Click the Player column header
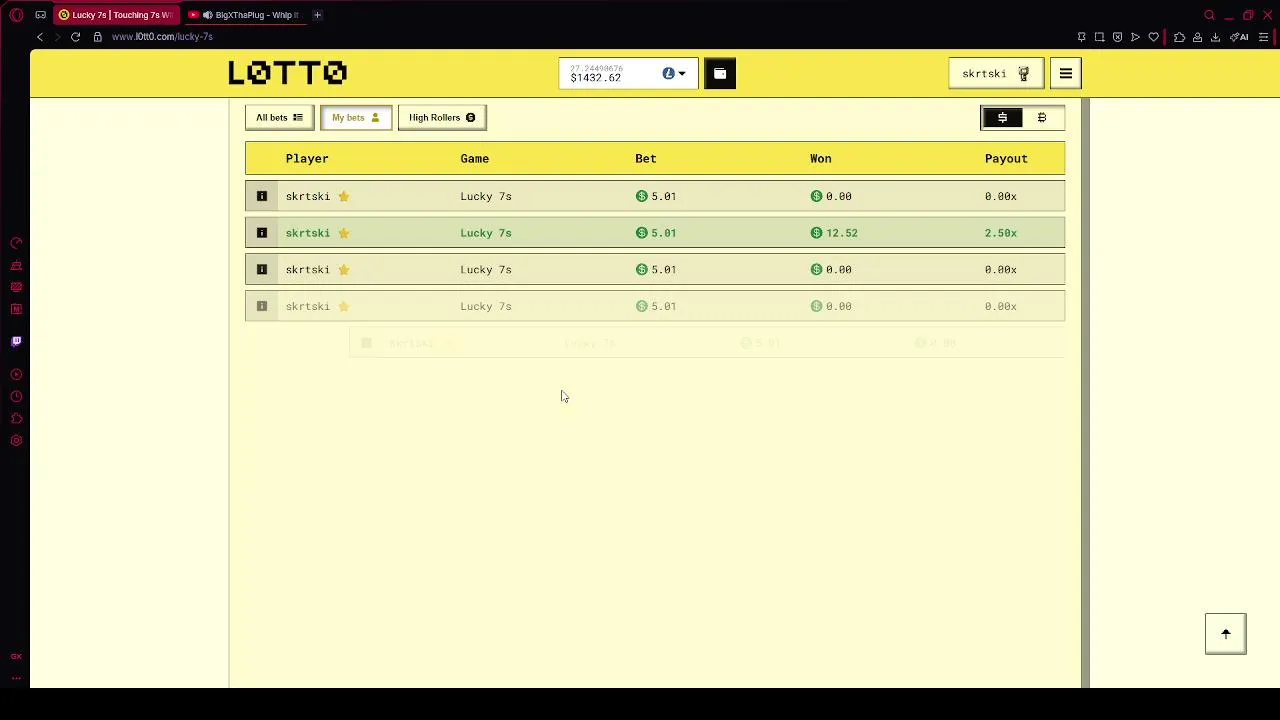This screenshot has height=720, width=1280. coord(307,158)
